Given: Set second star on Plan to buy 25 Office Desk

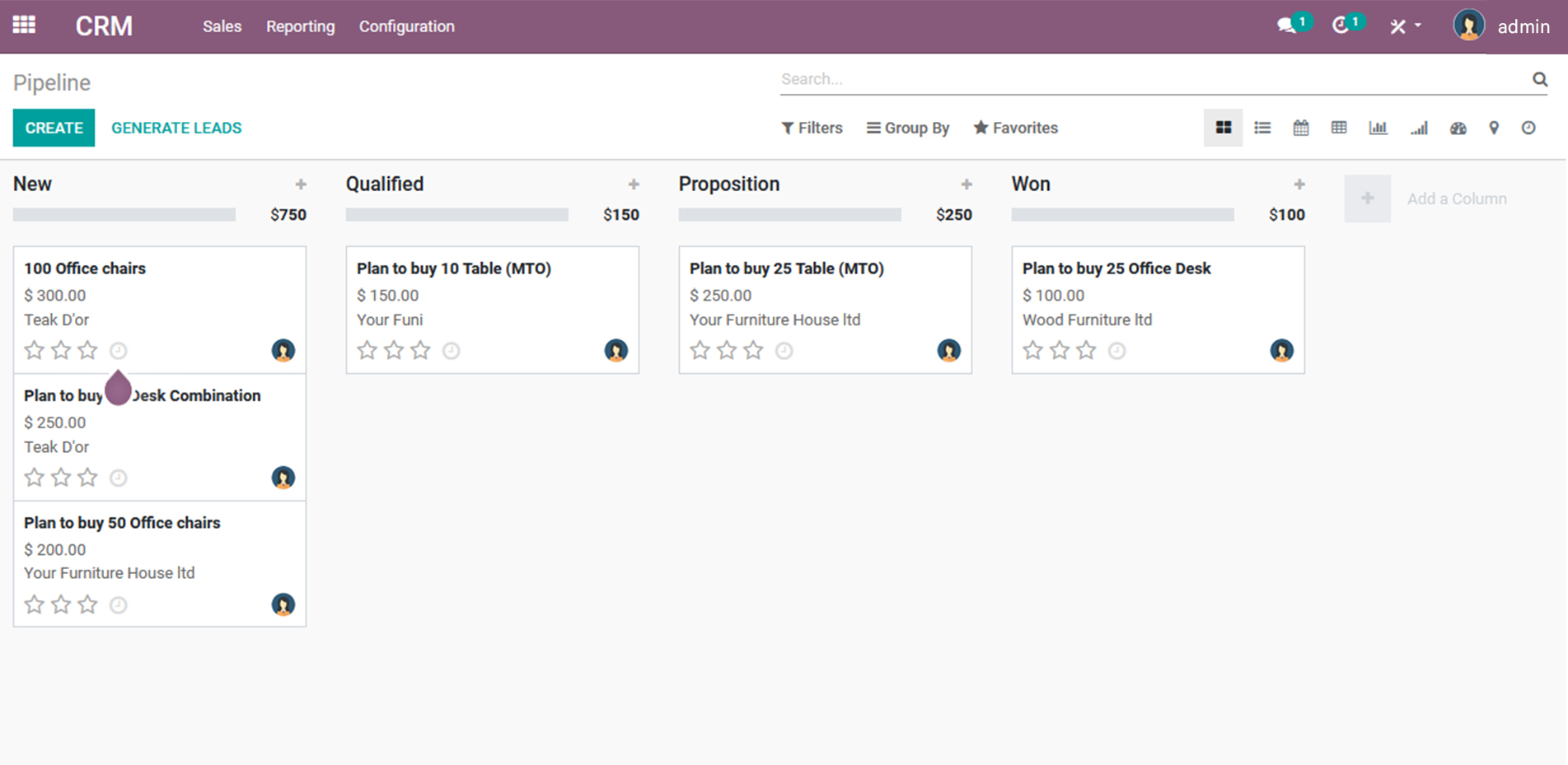Looking at the screenshot, I should coord(1060,351).
